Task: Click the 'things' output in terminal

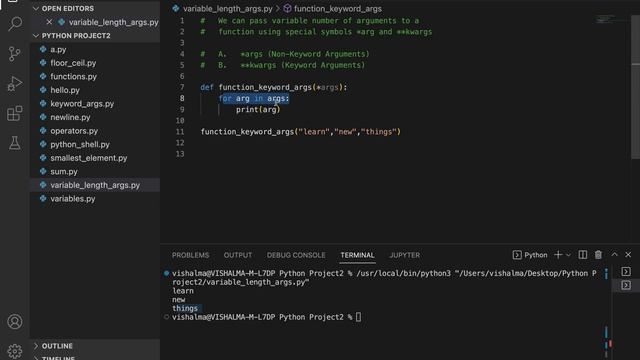Action: pyautogui.click(x=185, y=308)
